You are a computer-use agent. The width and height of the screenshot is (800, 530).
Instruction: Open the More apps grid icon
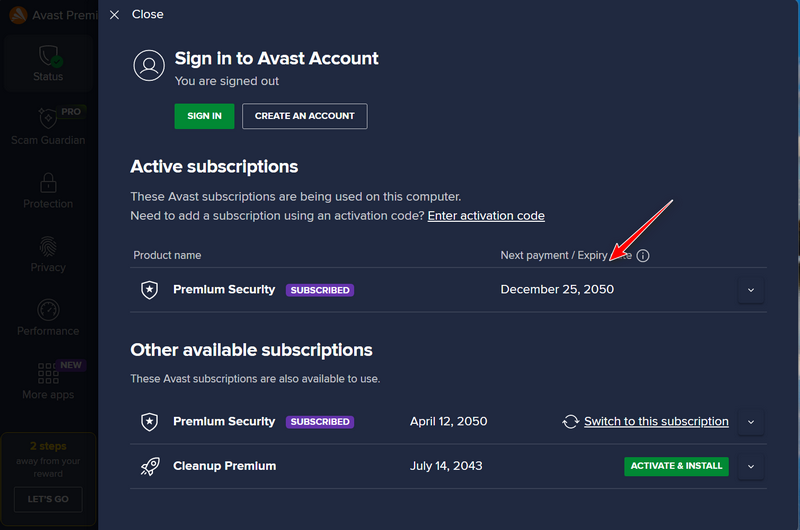point(47,373)
